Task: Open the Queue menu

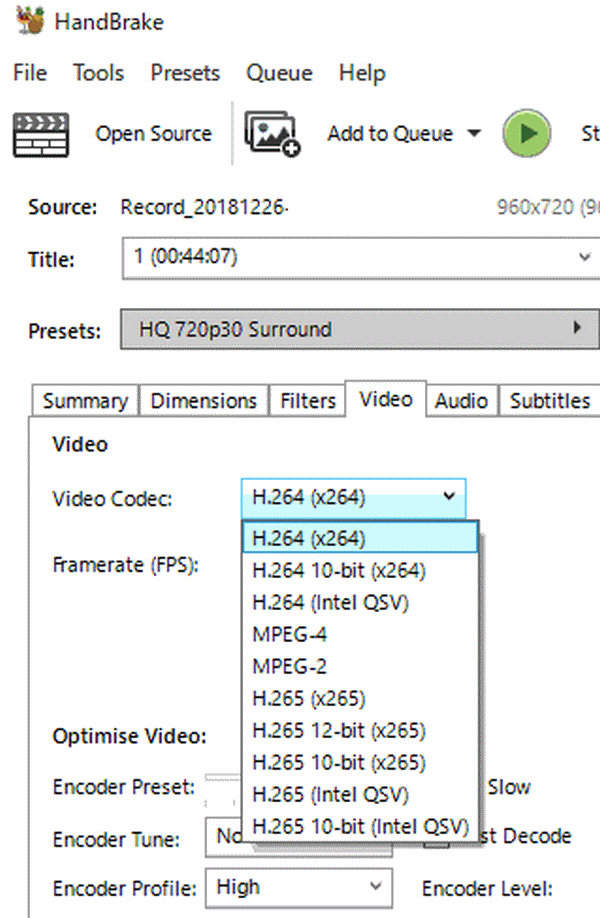Action: tap(279, 73)
